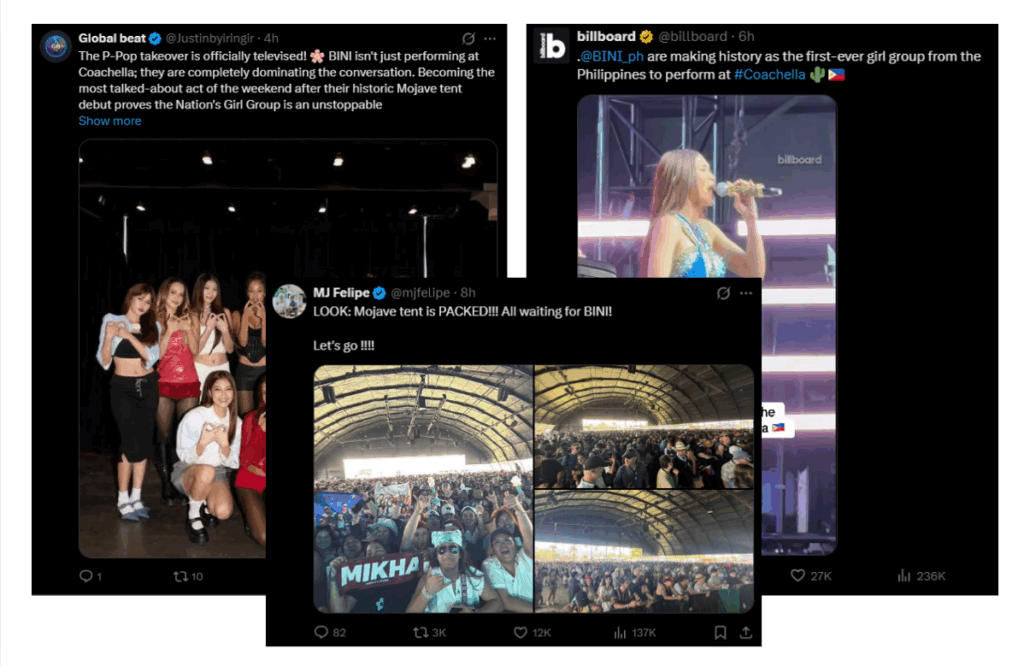Viewport: 1024px width, 666px height.
Task: View billboard tweet's 236K views stats
Action: click(x=904, y=575)
